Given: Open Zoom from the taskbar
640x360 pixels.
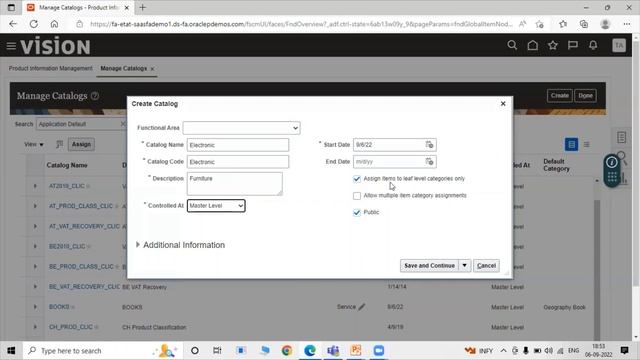Looking at the screenshot, I should point(379,351).
